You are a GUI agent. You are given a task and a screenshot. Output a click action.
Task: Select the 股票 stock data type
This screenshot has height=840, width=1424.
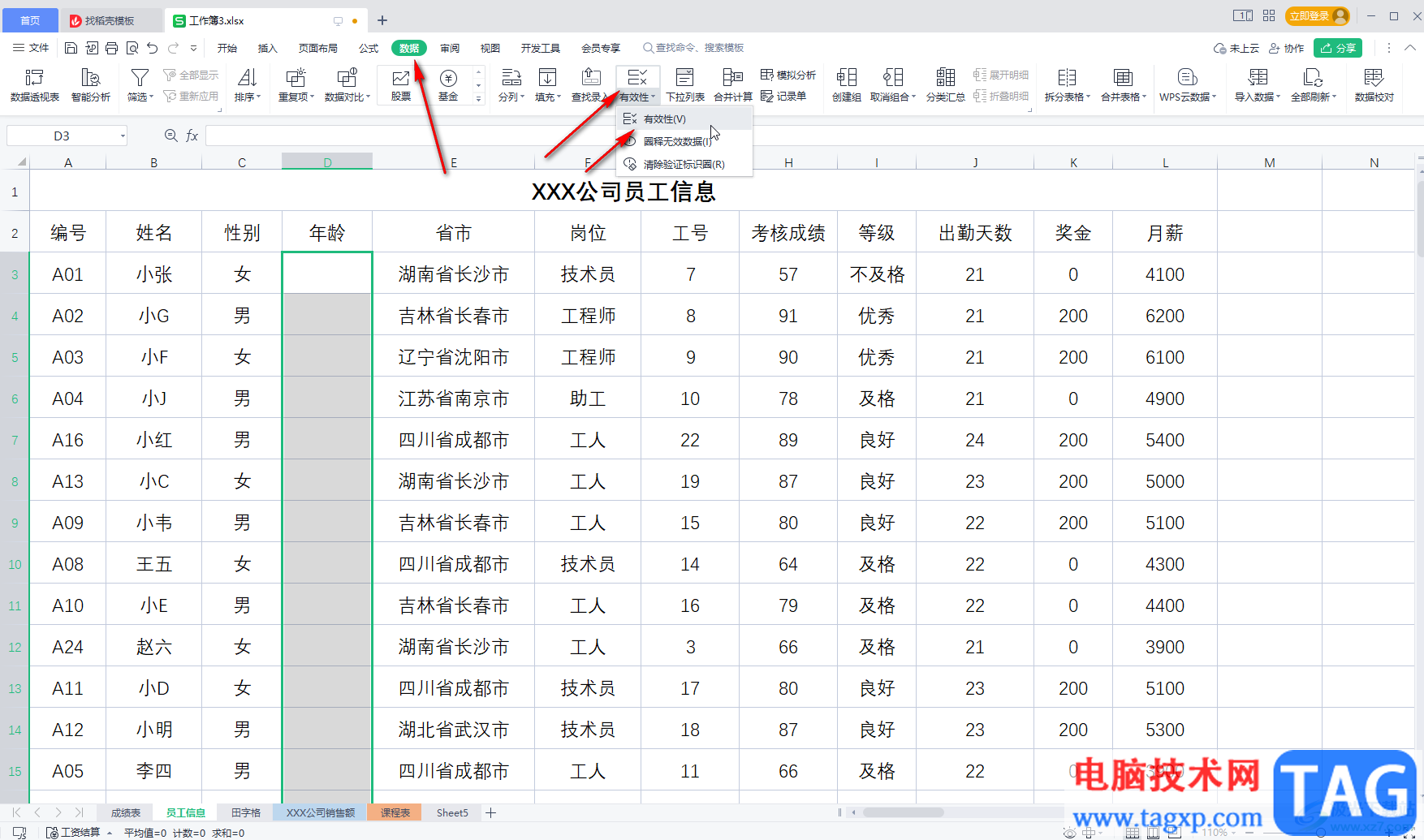401,85
